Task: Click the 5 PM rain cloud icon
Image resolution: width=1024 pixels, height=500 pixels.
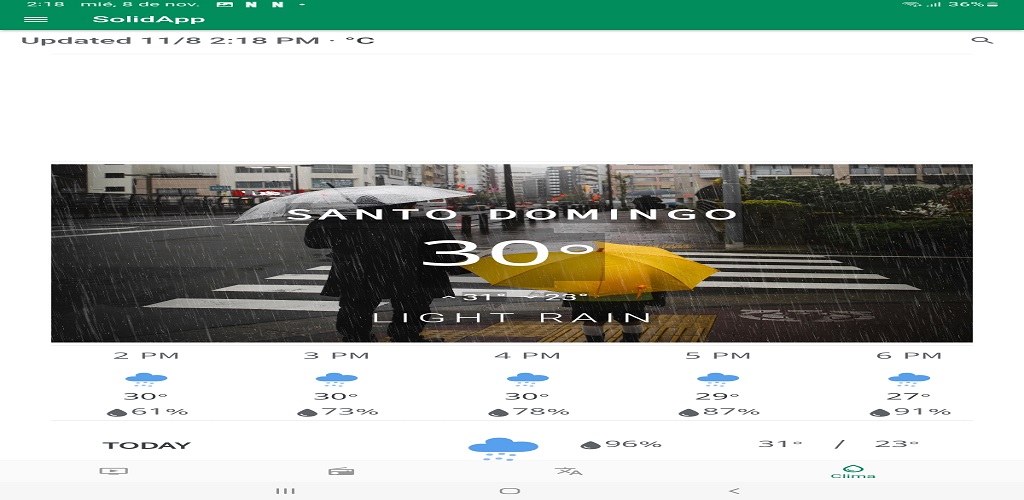Action: (718, 379)
